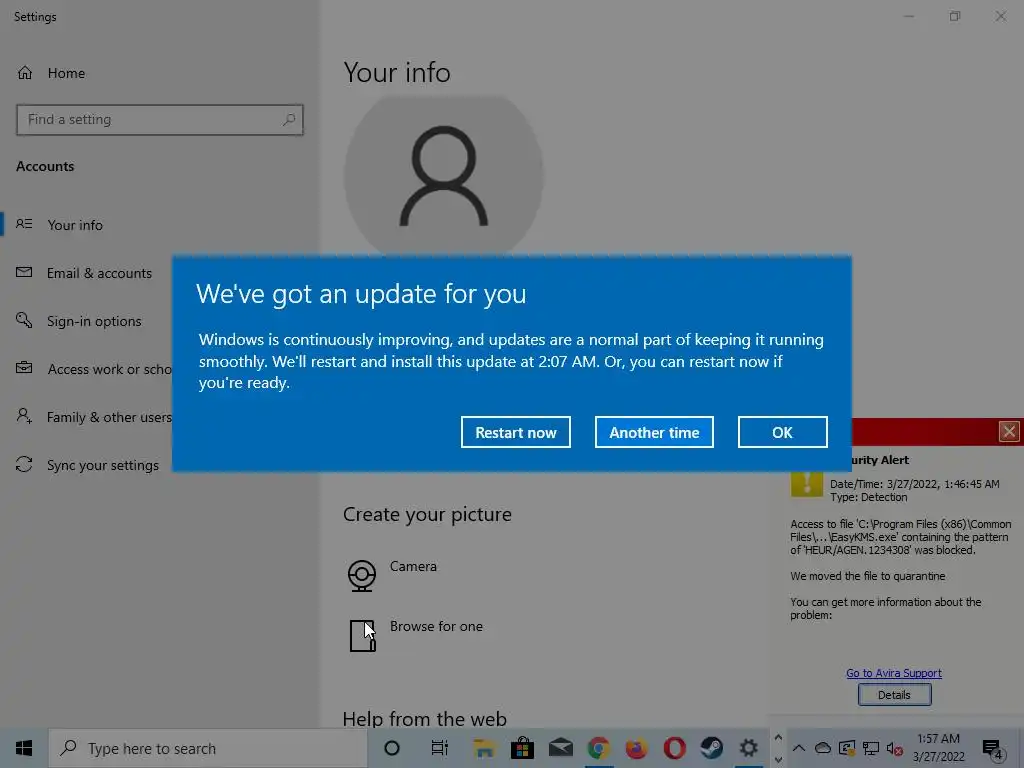The image size is (1024, 768).
Task: Click the muted volume icon in tray
Action: pos(895,749)
